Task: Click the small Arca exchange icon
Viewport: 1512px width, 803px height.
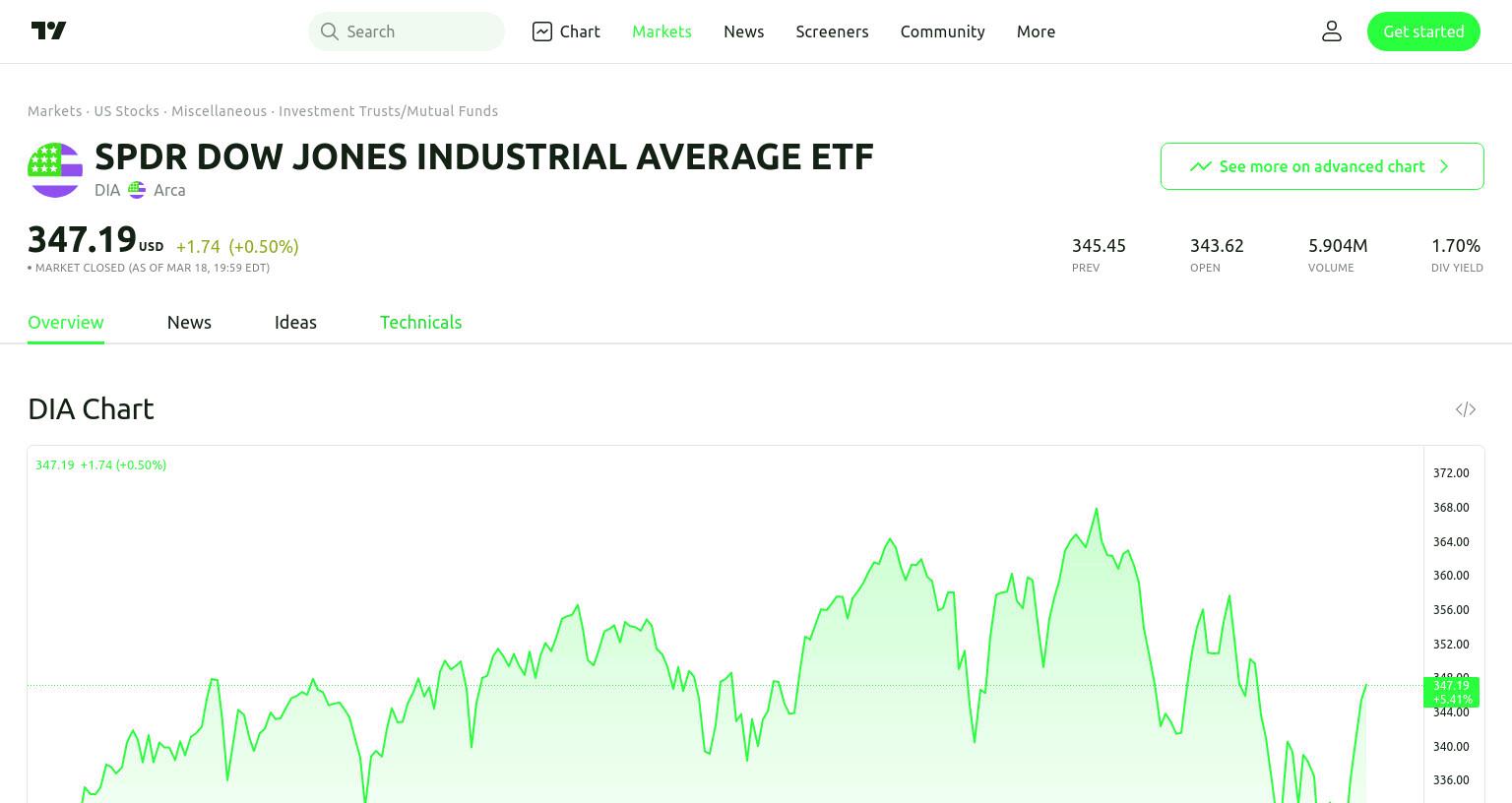Action: 137,190
